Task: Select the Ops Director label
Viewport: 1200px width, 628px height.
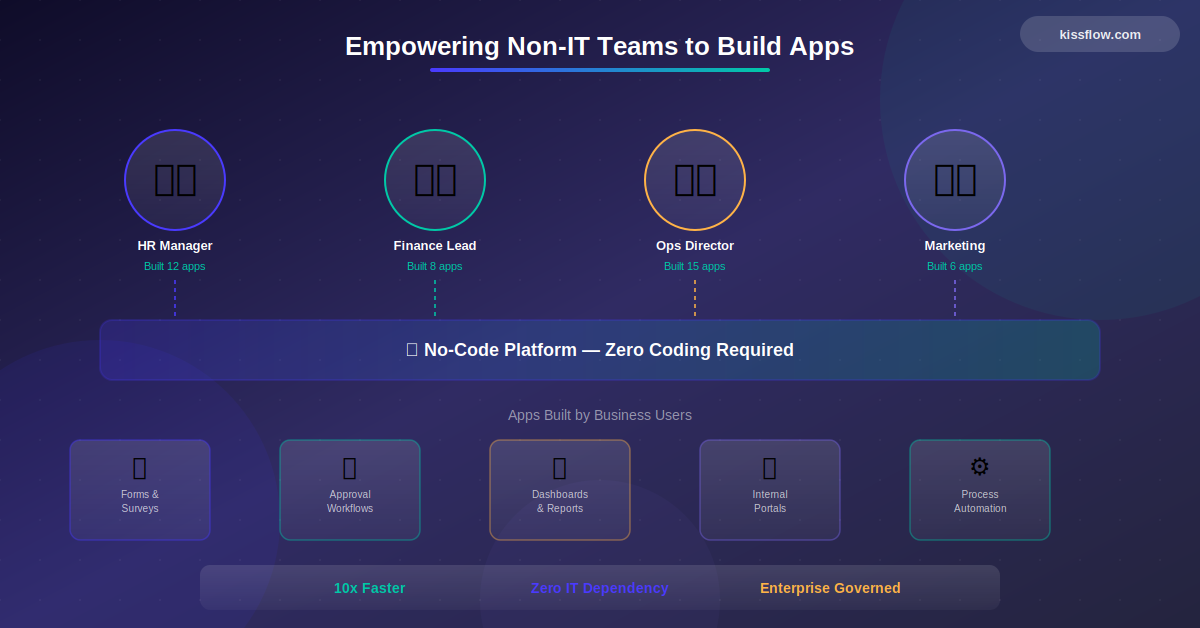Action: (695, 246)
